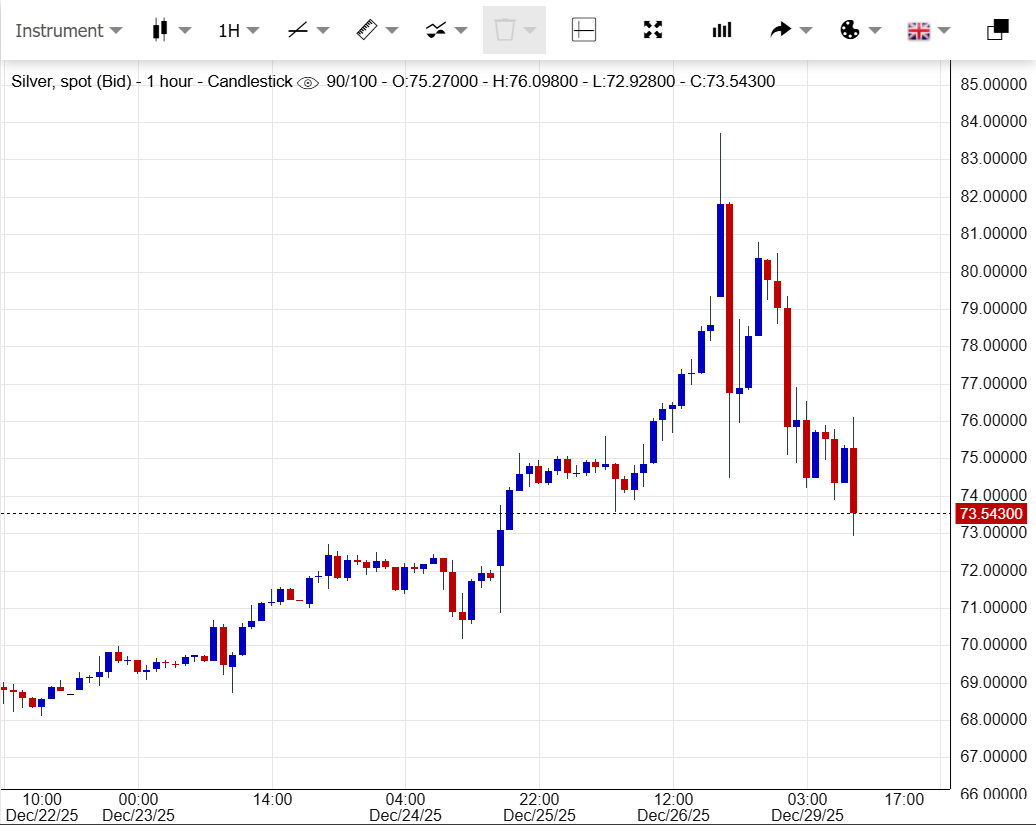The image size is (1036, 825).
Task: Click the detach chart window icon
Action: click(x=997, y=30)
